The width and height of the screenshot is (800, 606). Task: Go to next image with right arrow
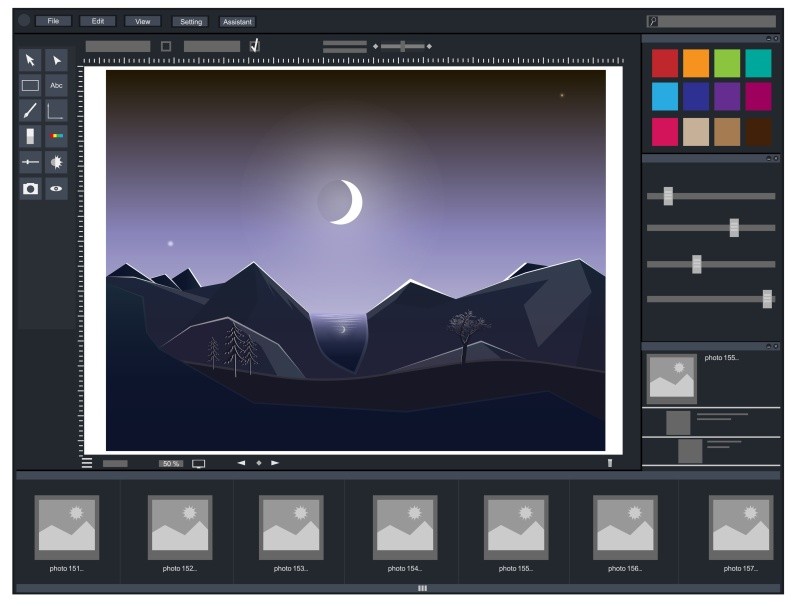(275, 463)
